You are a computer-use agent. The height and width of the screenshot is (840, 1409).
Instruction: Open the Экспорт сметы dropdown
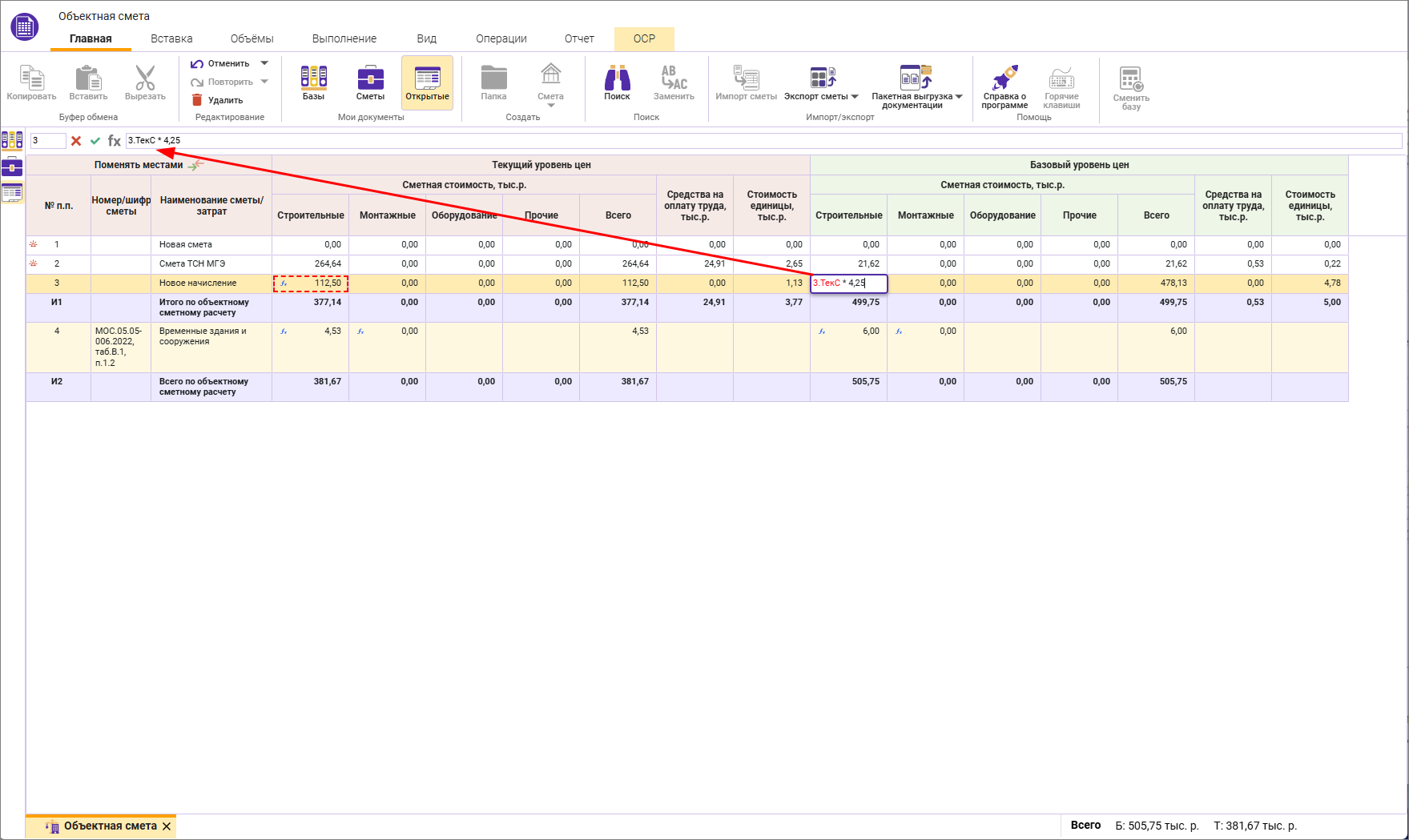pyautogui.click(x=855, y=97)
